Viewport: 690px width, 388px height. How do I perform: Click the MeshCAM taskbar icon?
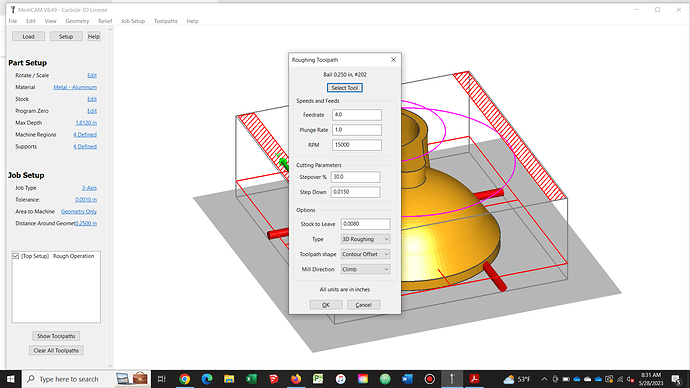click(x=452, y=379)
